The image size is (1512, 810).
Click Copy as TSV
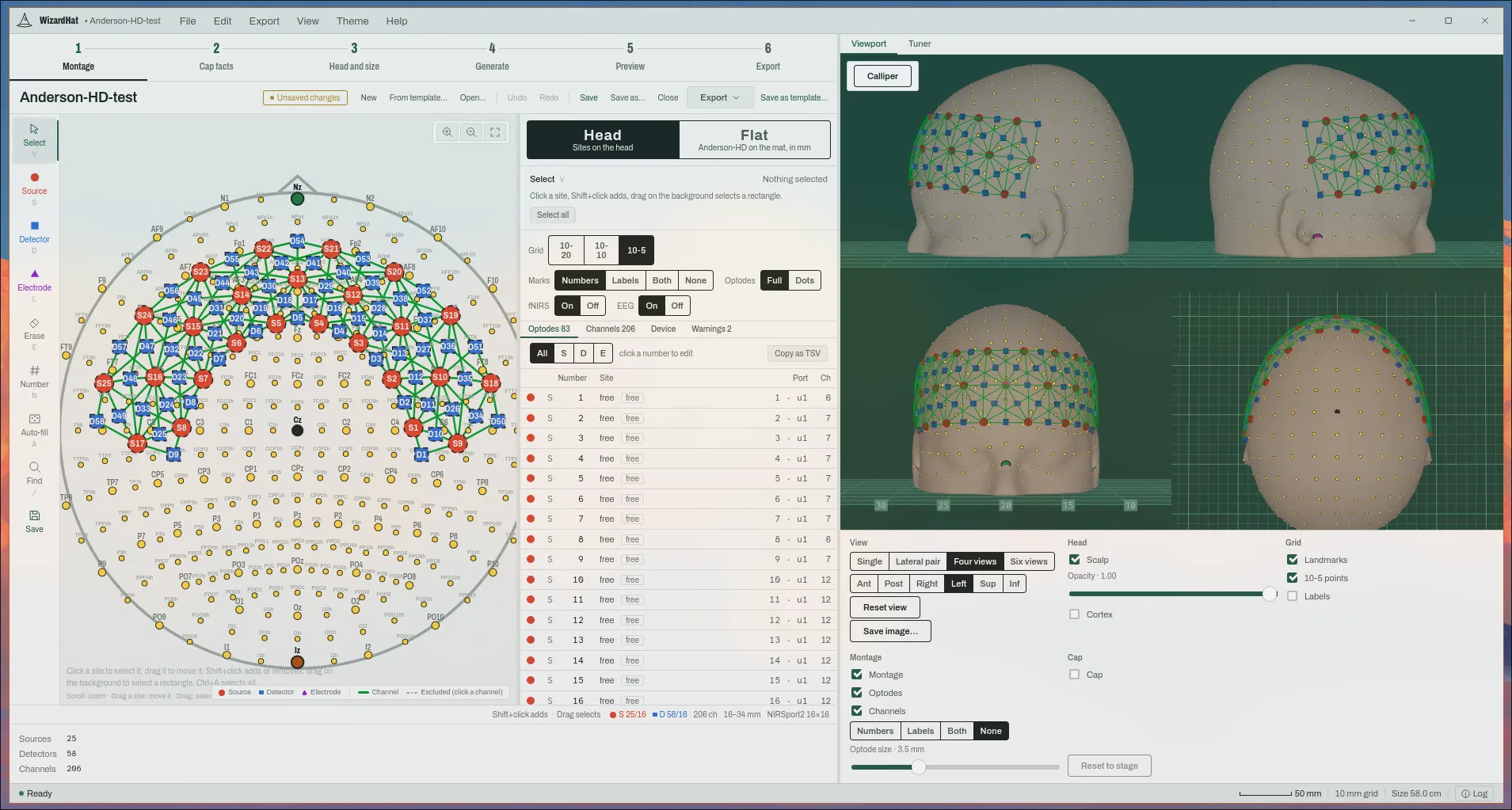pyautogui.click(x=798, y=353)
